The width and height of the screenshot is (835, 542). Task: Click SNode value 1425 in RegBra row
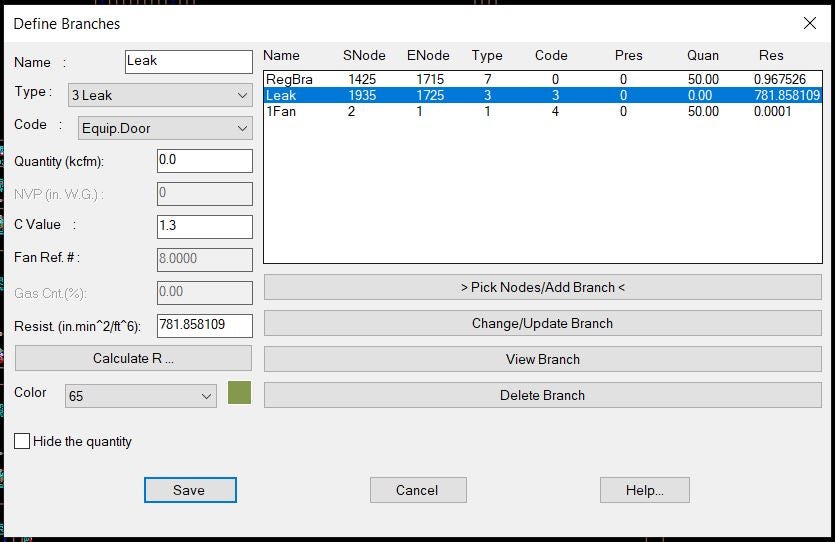point(362,79)
